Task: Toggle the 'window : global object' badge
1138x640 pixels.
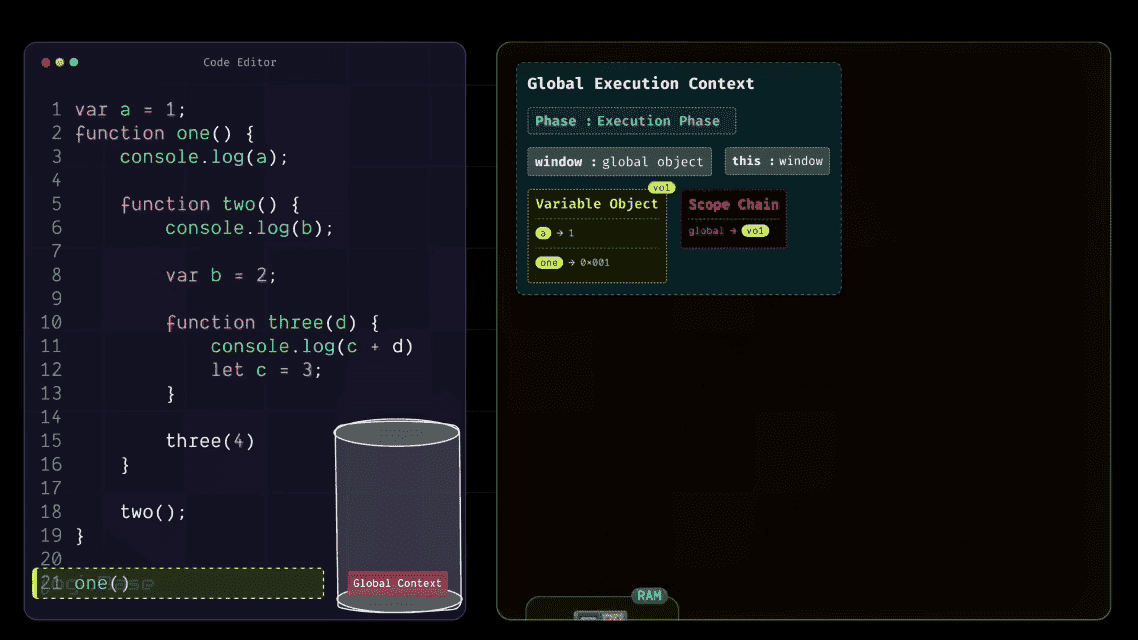Action: [x=619, y=161]
